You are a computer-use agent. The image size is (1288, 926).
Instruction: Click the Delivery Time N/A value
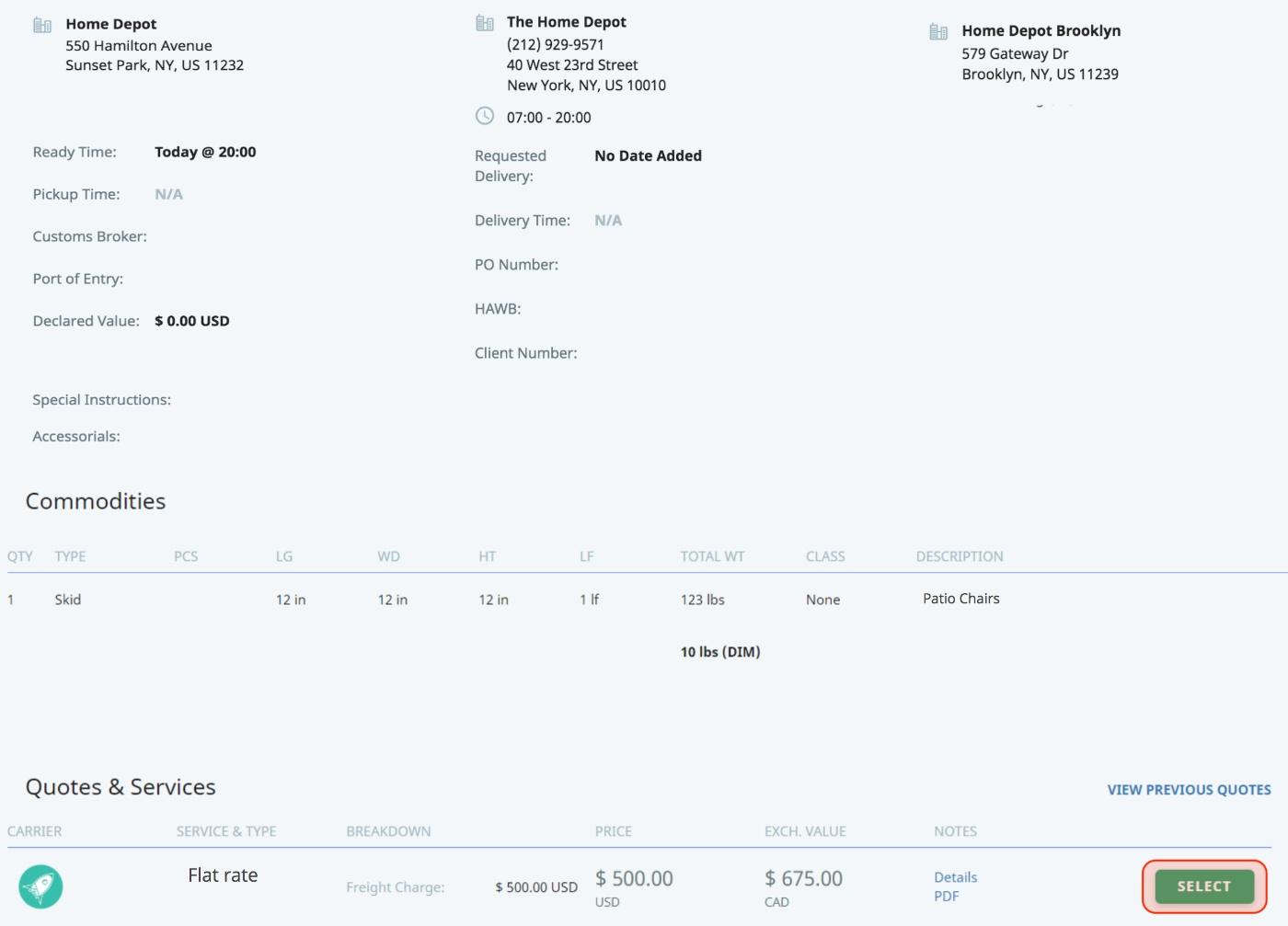click(x=608, y=220)
